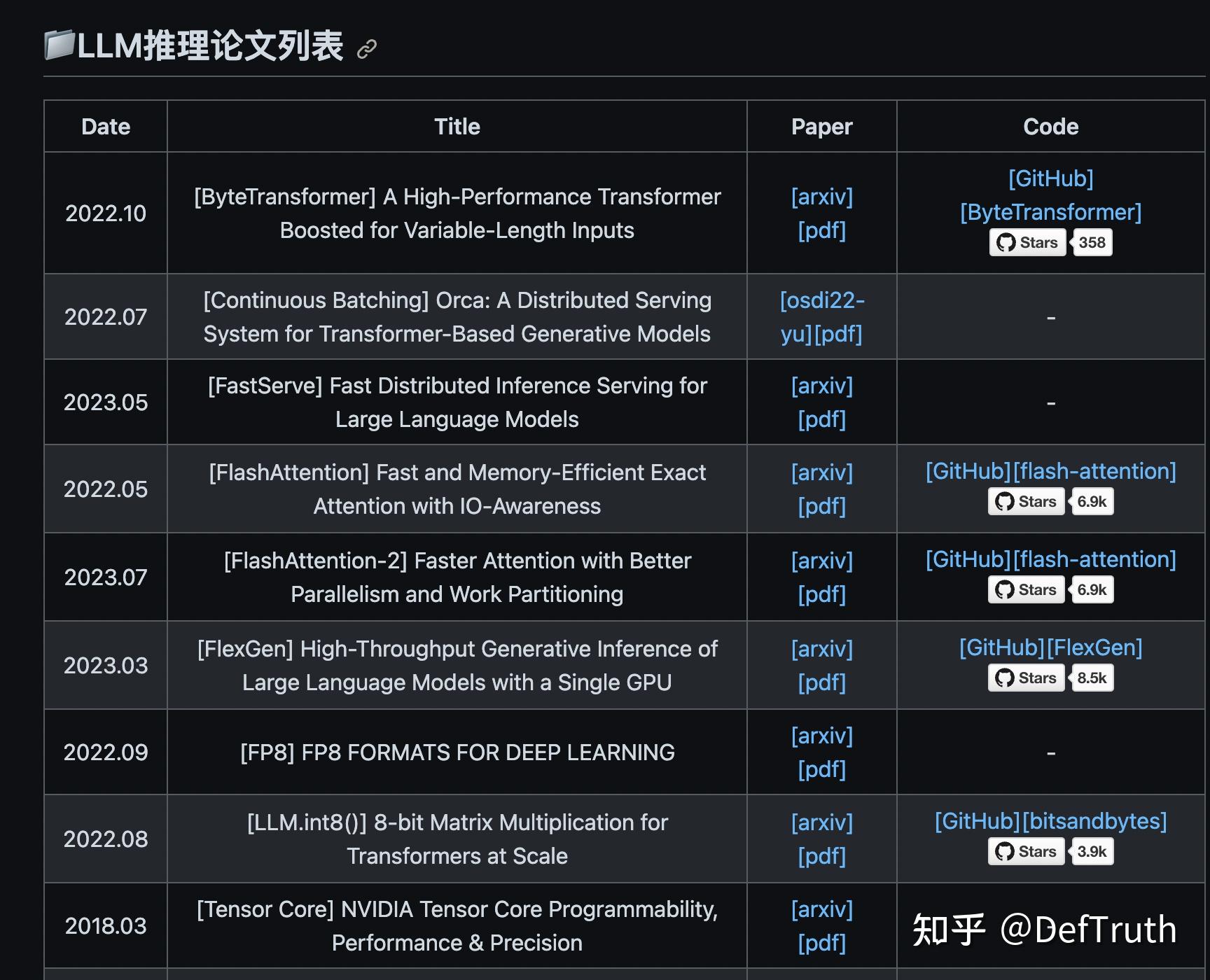
Task: Click the octocat icon on FlashAttention-2's Stars badge
Action: click(x=1005, y=589)
